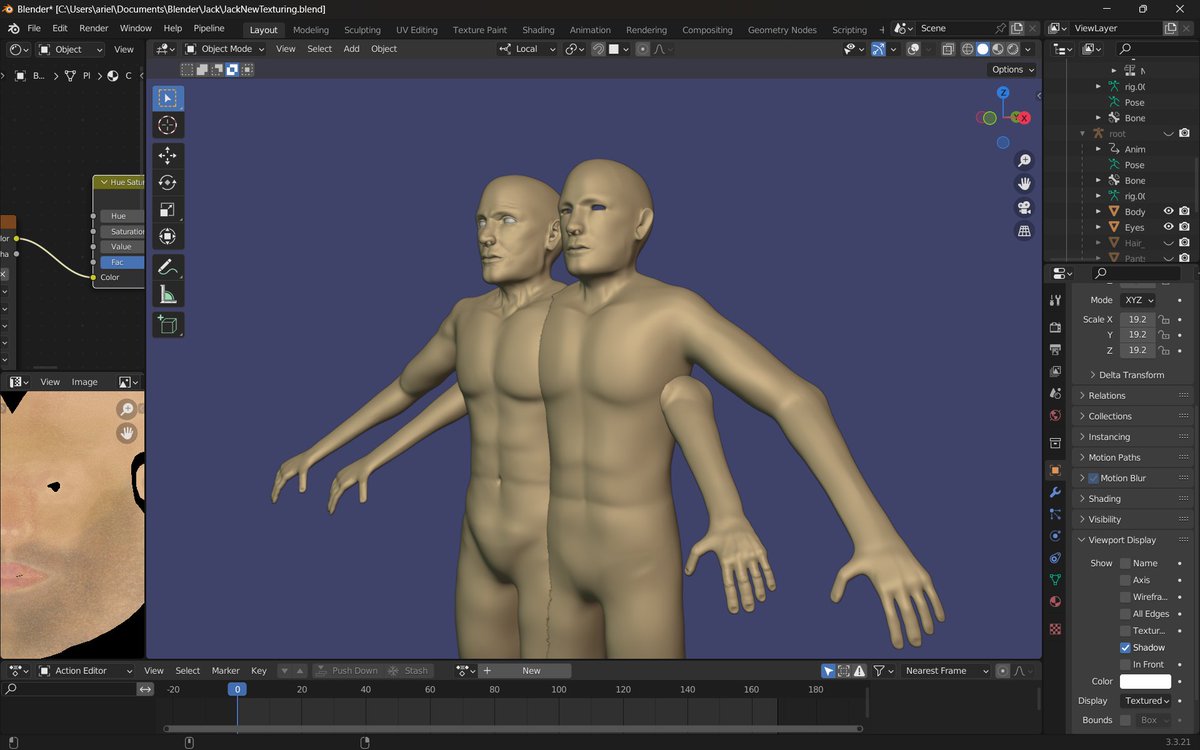Click the Fac slider in Hue Saturation node

(121, 262)
